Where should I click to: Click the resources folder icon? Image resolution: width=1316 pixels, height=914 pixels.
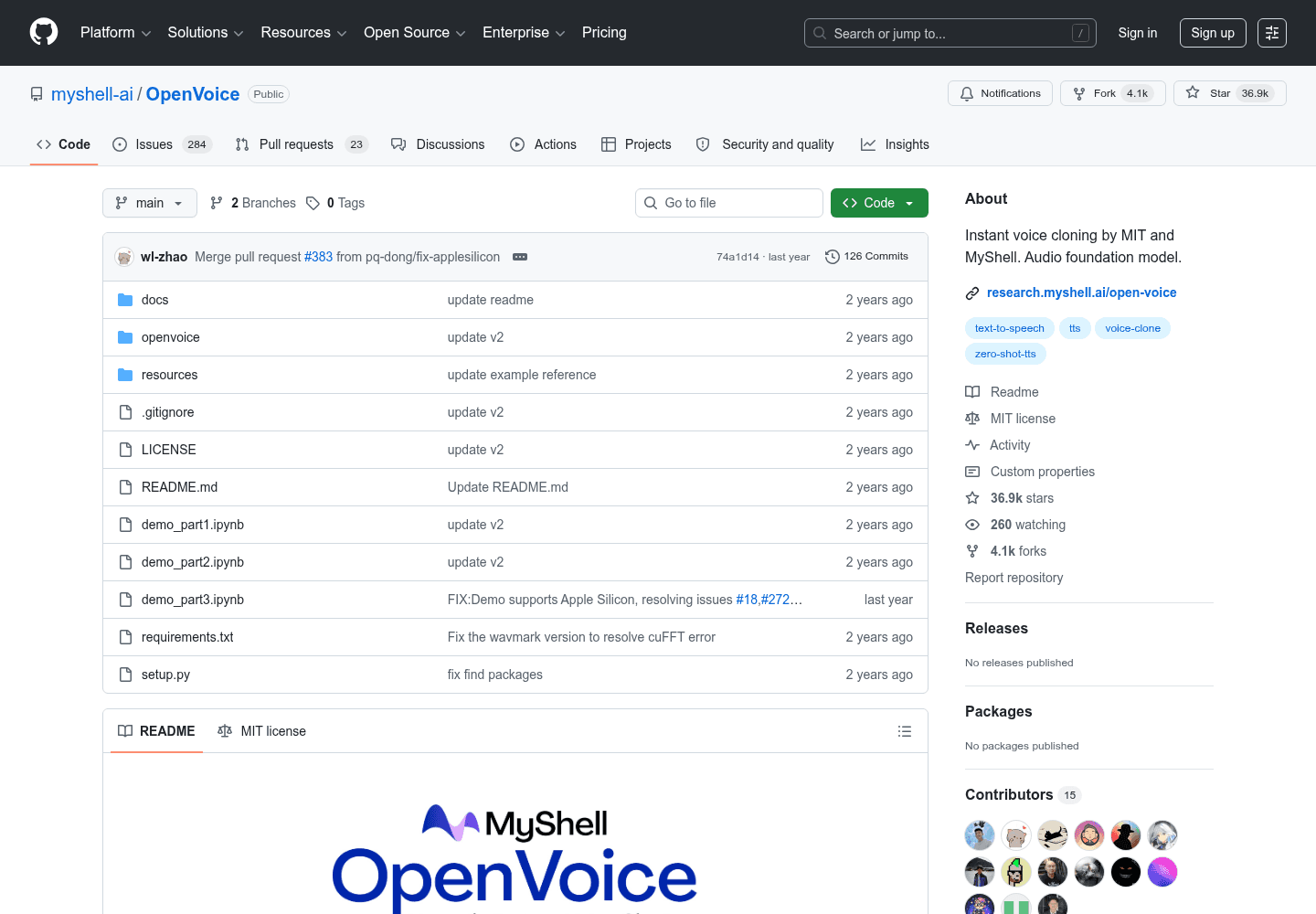125,375
